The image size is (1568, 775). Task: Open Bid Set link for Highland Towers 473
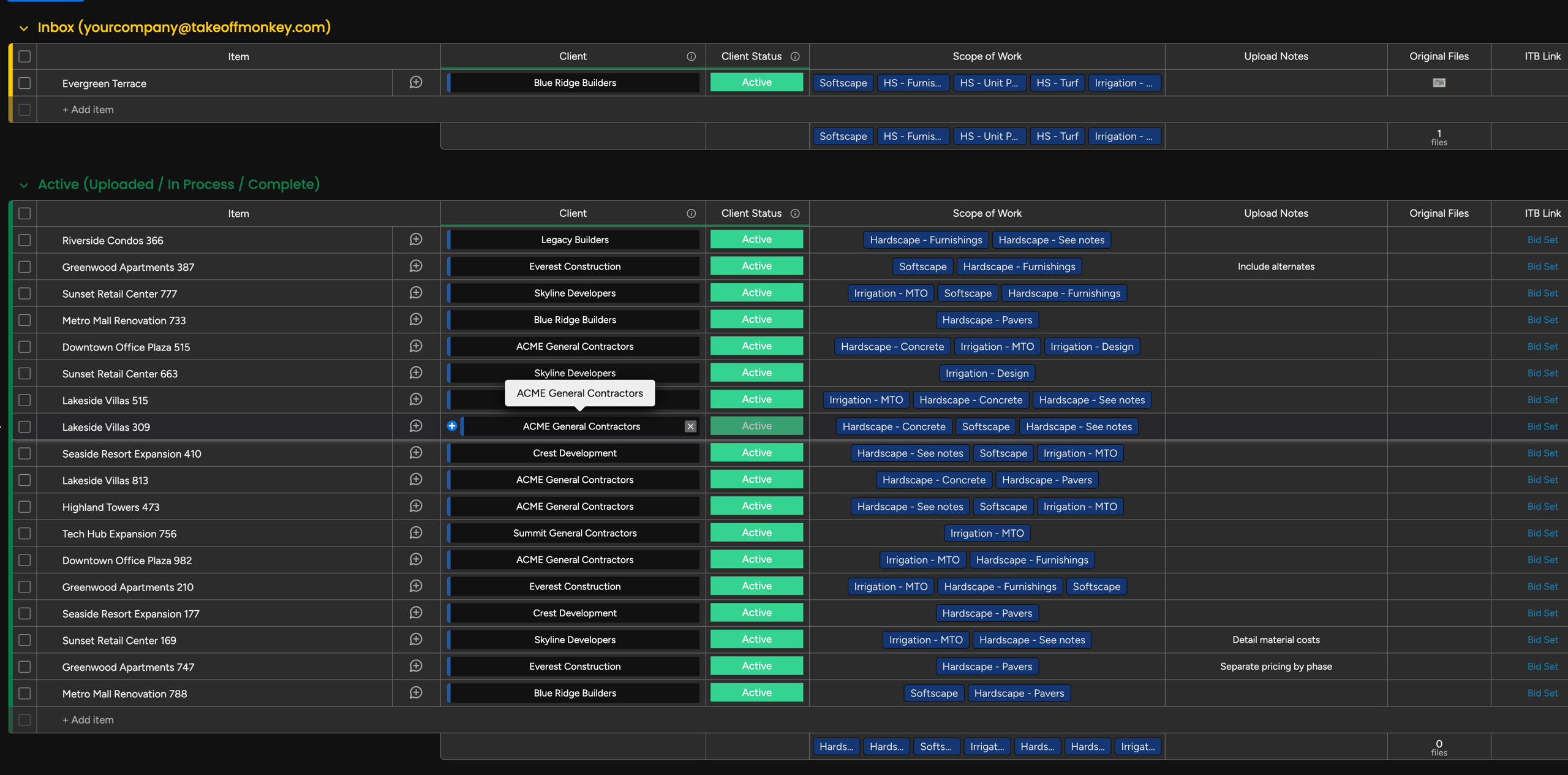click(x=1542, y=506)
